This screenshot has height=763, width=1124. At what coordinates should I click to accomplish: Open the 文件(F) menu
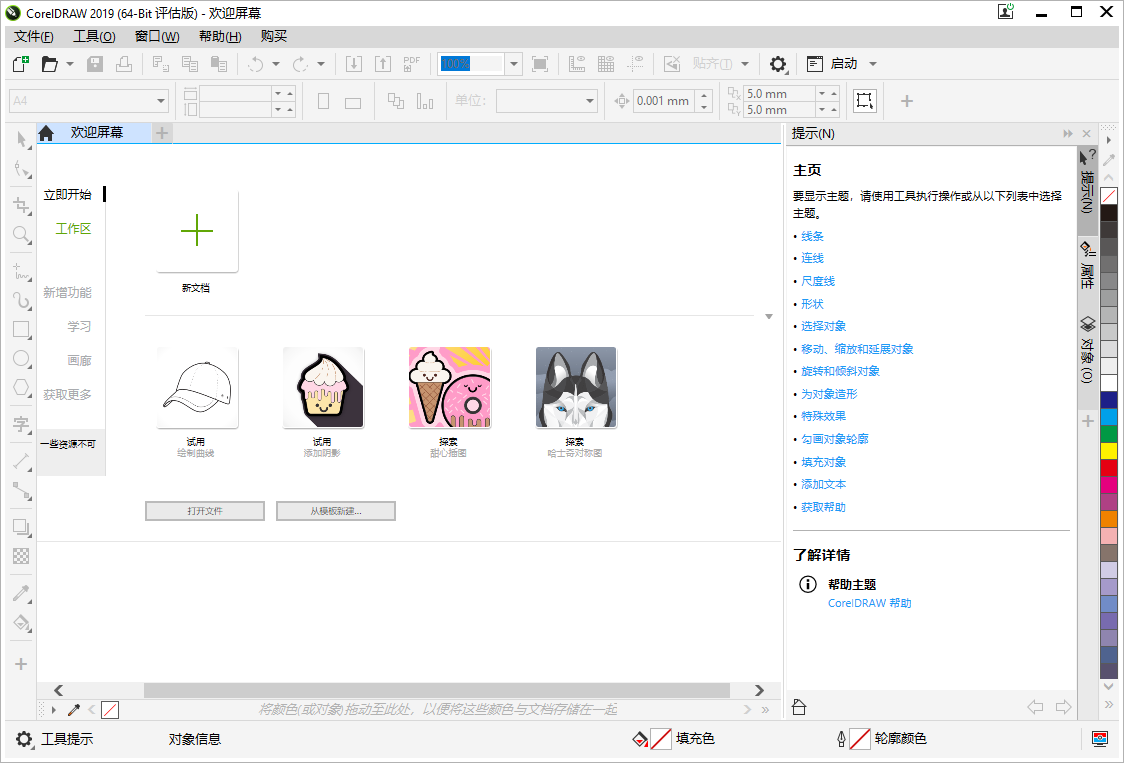click(34, 37)
